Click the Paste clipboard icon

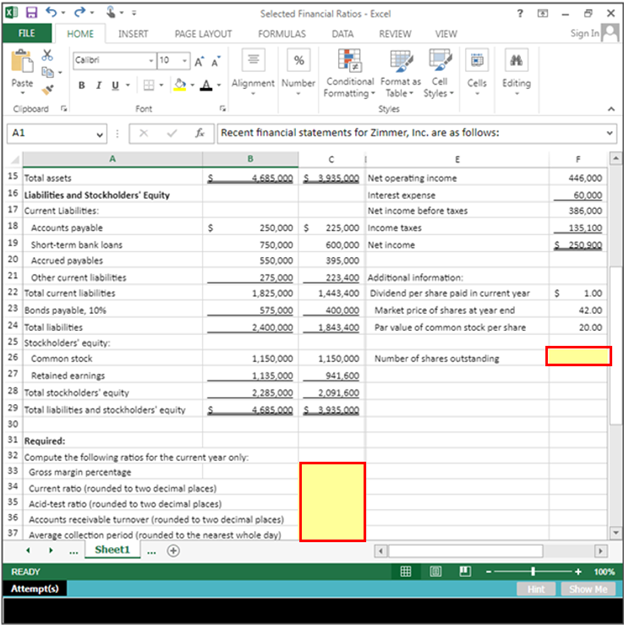pos(22,61)
